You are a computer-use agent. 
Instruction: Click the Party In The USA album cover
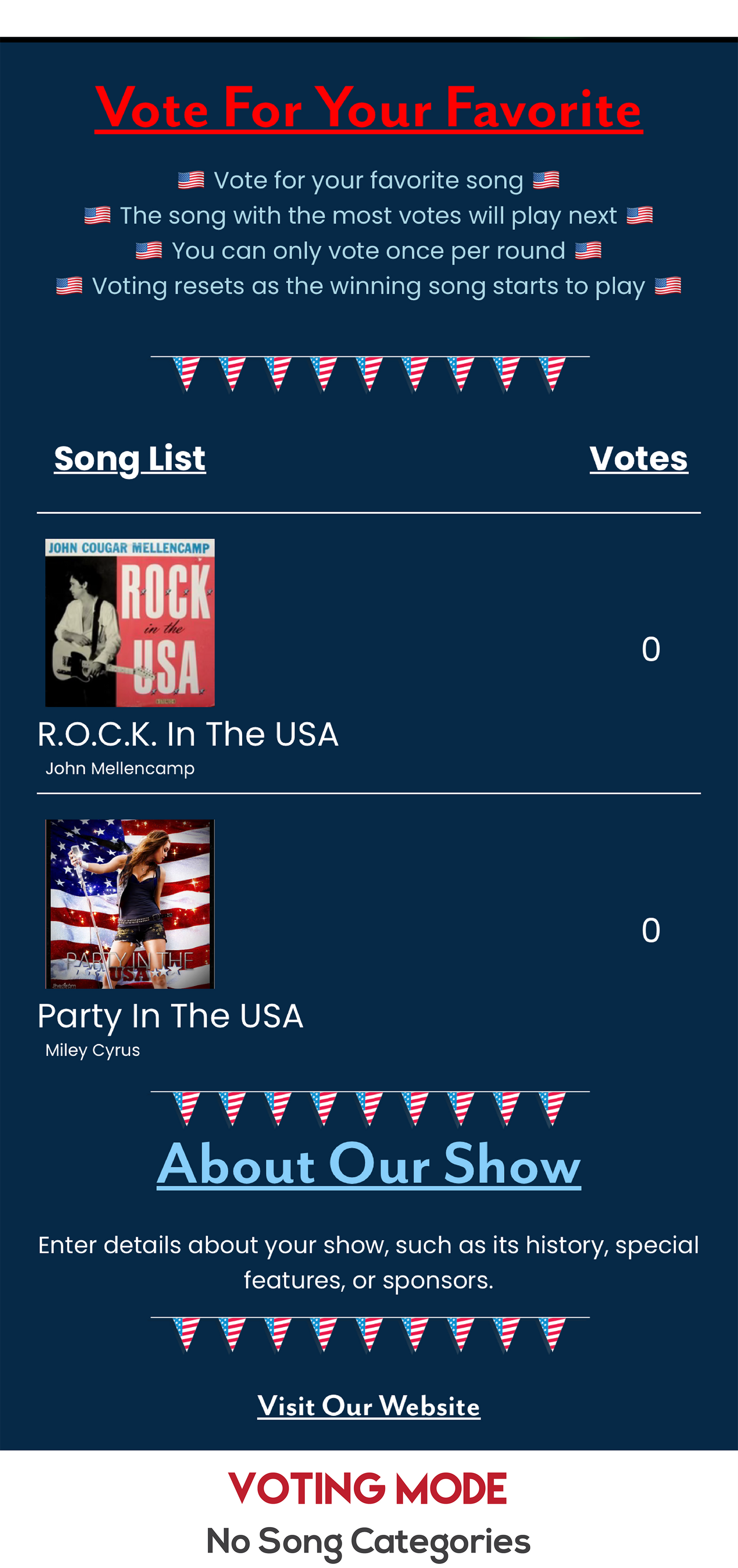(x=130, y=904)
